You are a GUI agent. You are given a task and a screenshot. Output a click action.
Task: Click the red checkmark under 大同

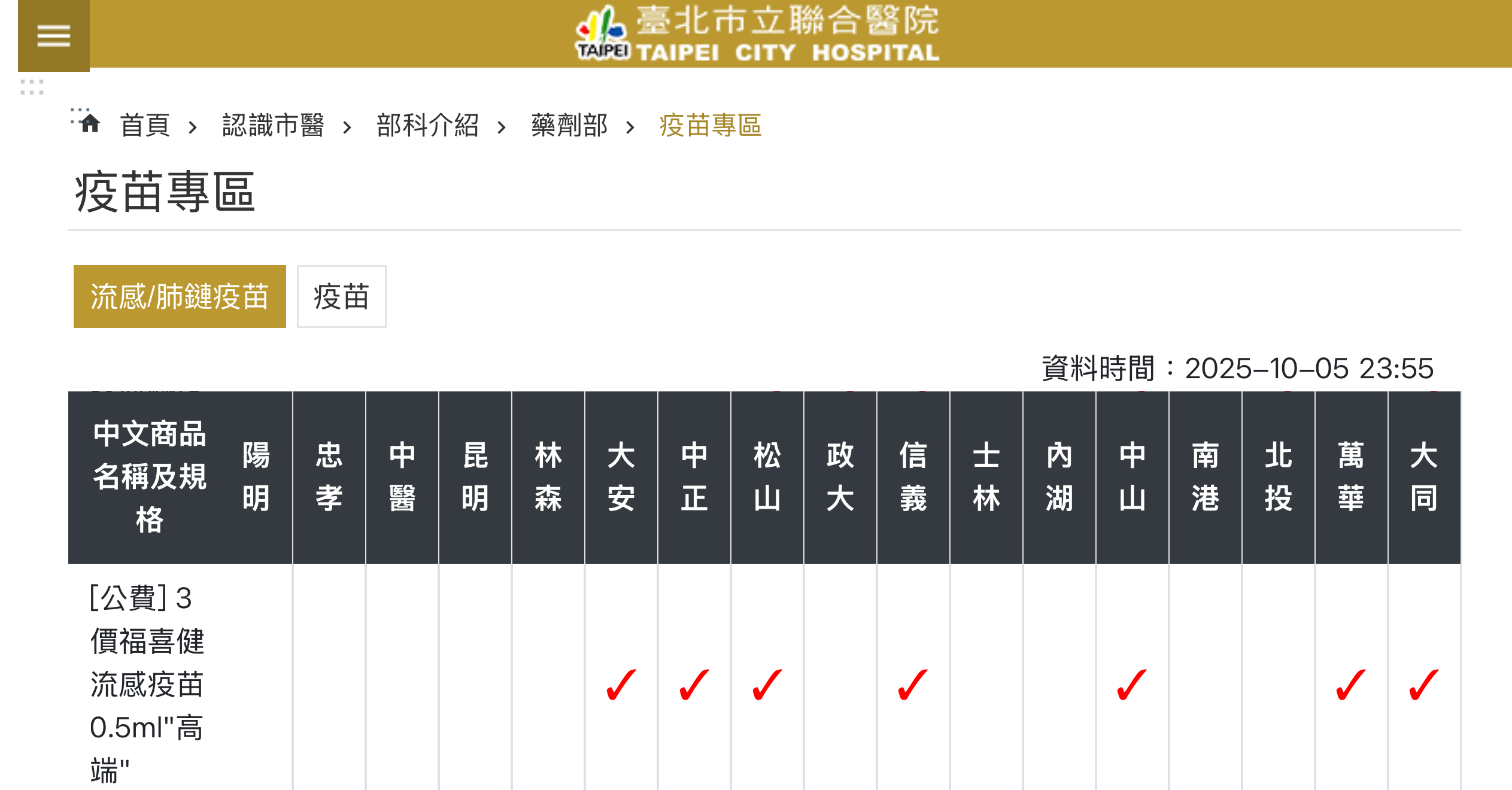(x=1424, y=685)
